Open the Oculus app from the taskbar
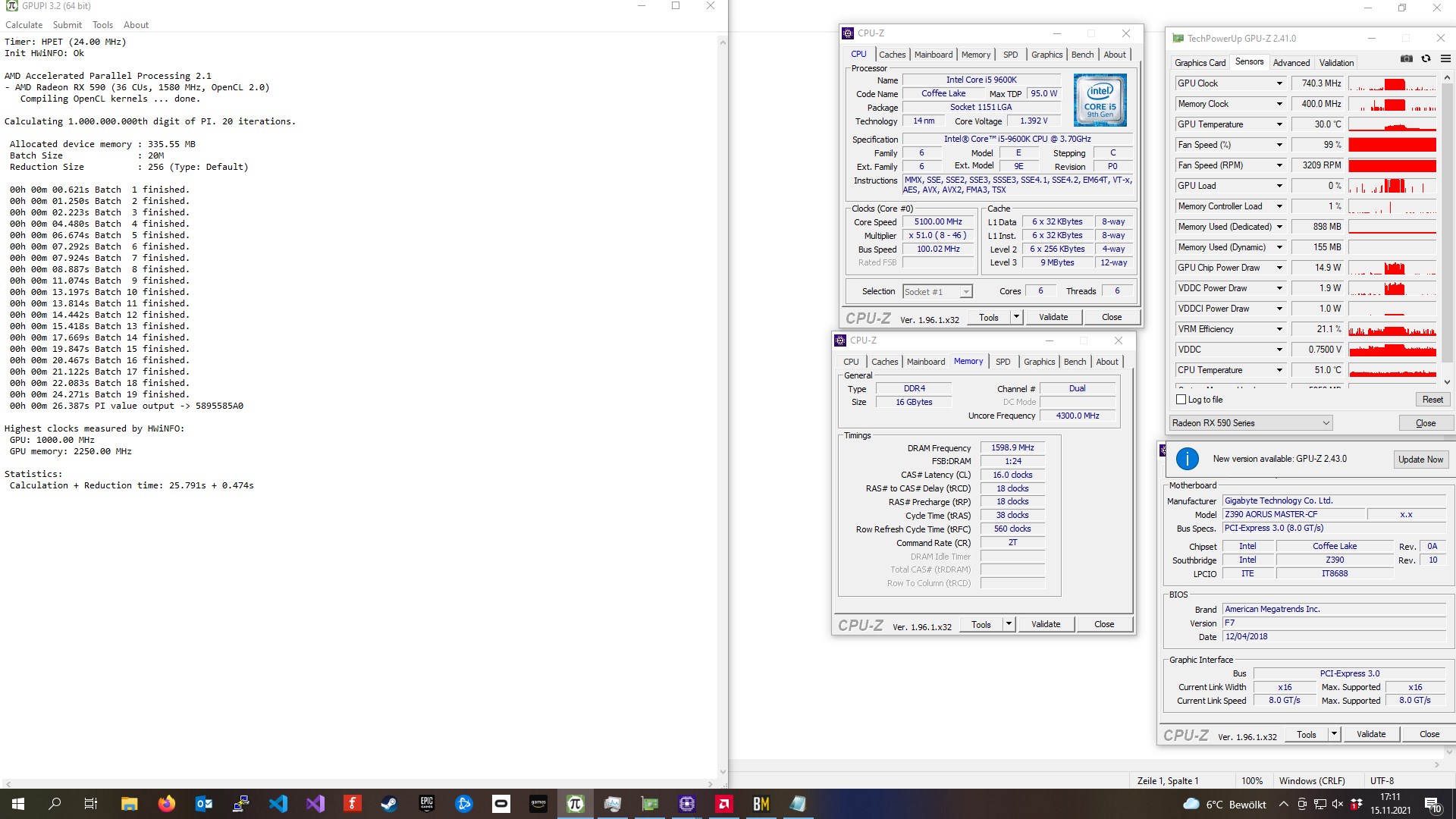Viewport: 1456px width, 819px height. pyautogui.click(x=500, y=804)
